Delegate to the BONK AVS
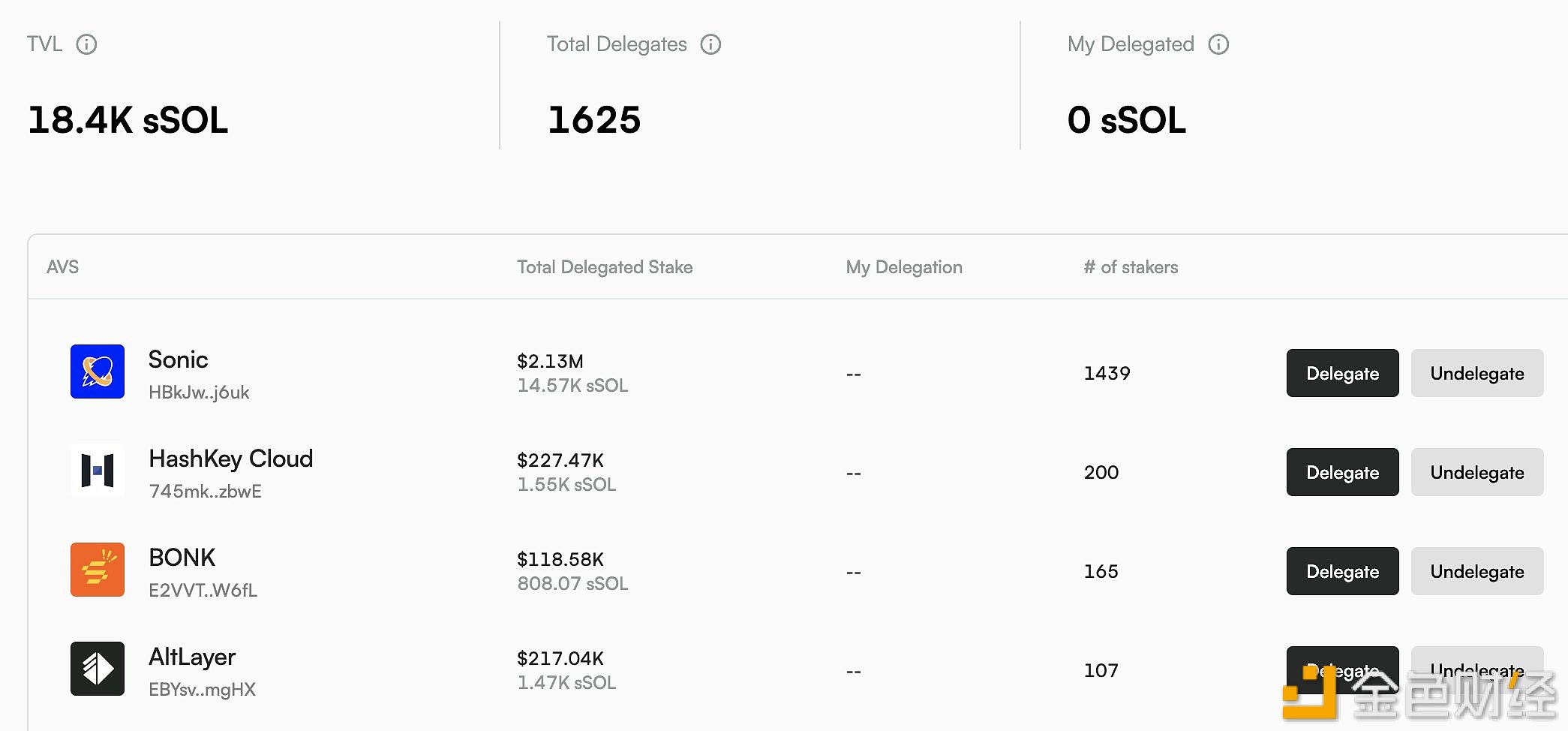 tap(1342, 571)
